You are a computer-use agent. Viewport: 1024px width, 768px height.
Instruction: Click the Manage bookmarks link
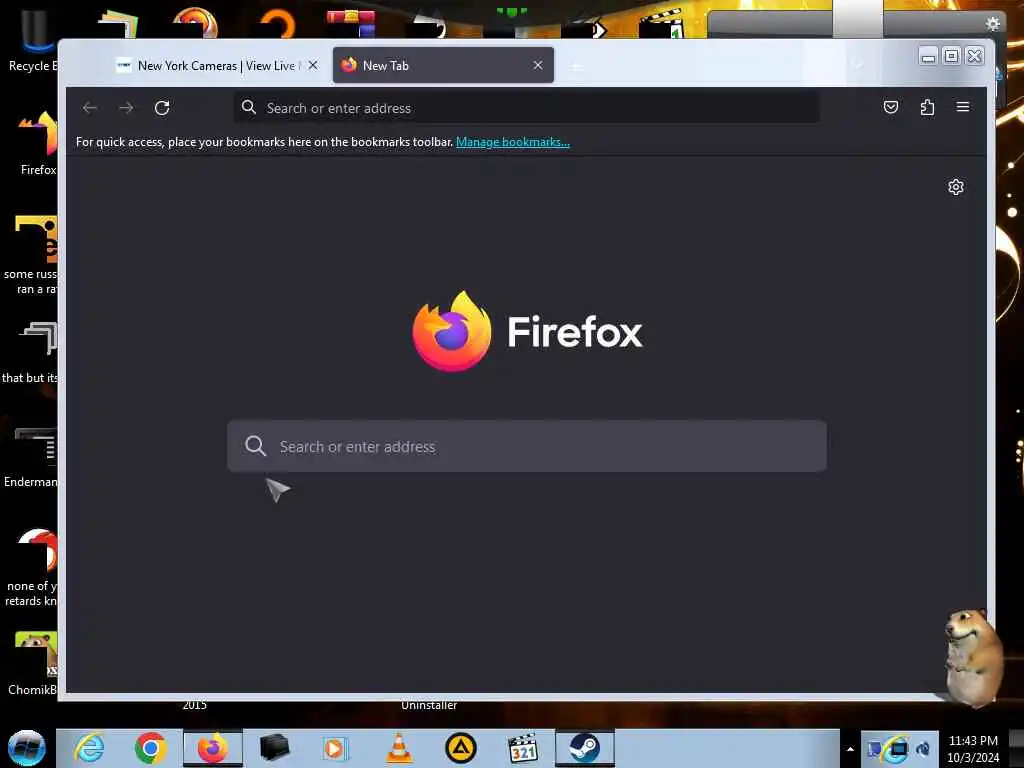(x=513, y=142)
